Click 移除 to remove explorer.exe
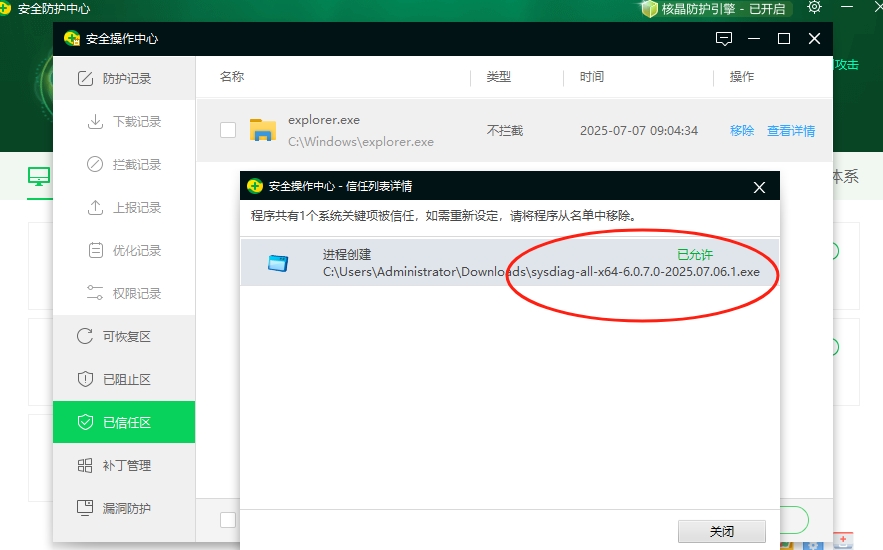 pyautogui.click(x=742, y=131)
